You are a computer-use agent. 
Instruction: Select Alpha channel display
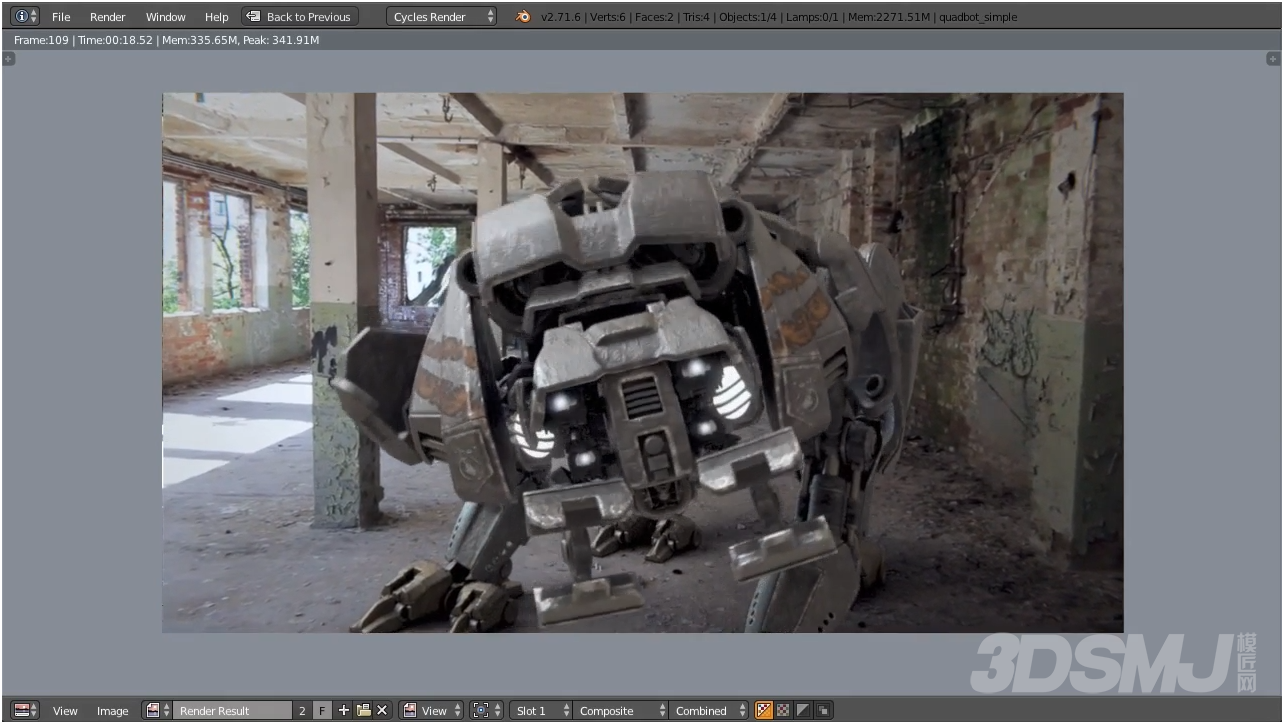click(x=803, y=710)
